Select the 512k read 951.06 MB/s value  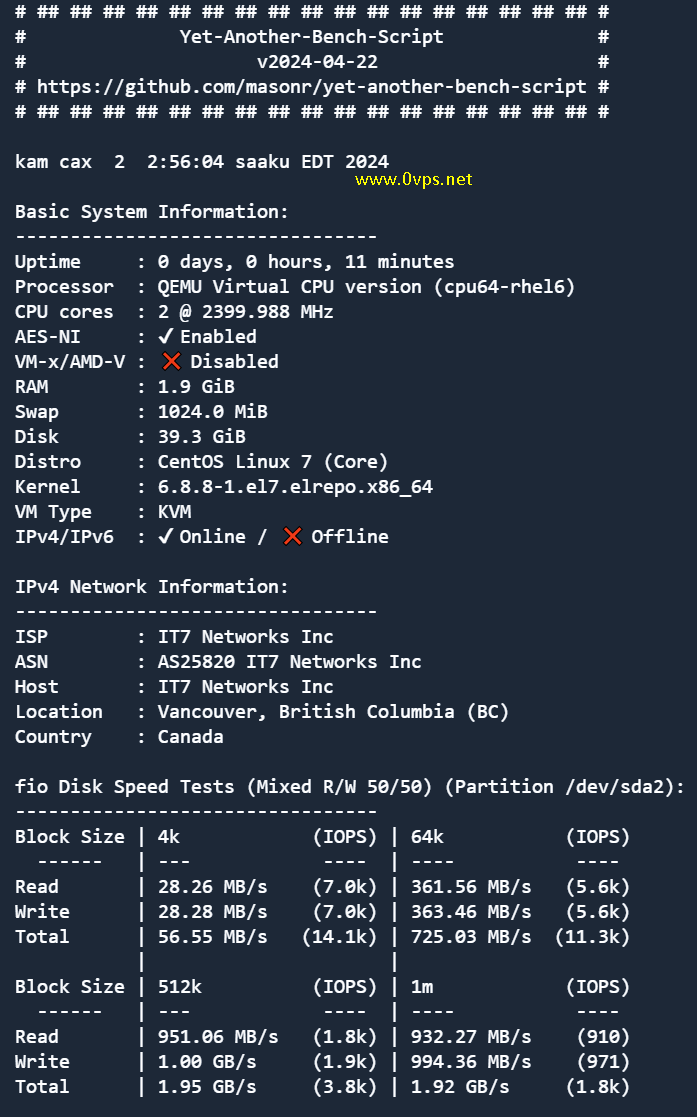218,1037
